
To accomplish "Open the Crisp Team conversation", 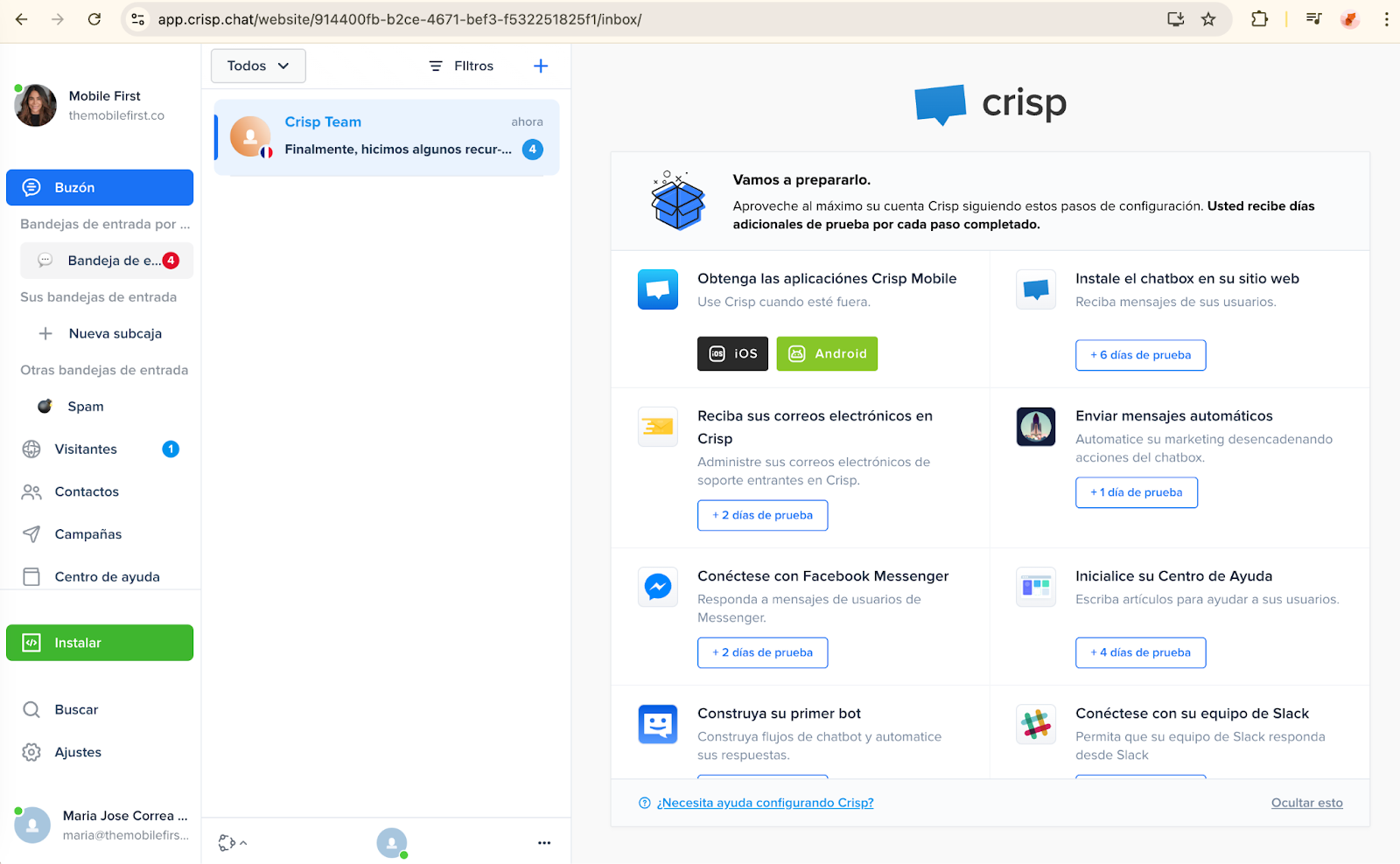I will (x=387, y=137).
